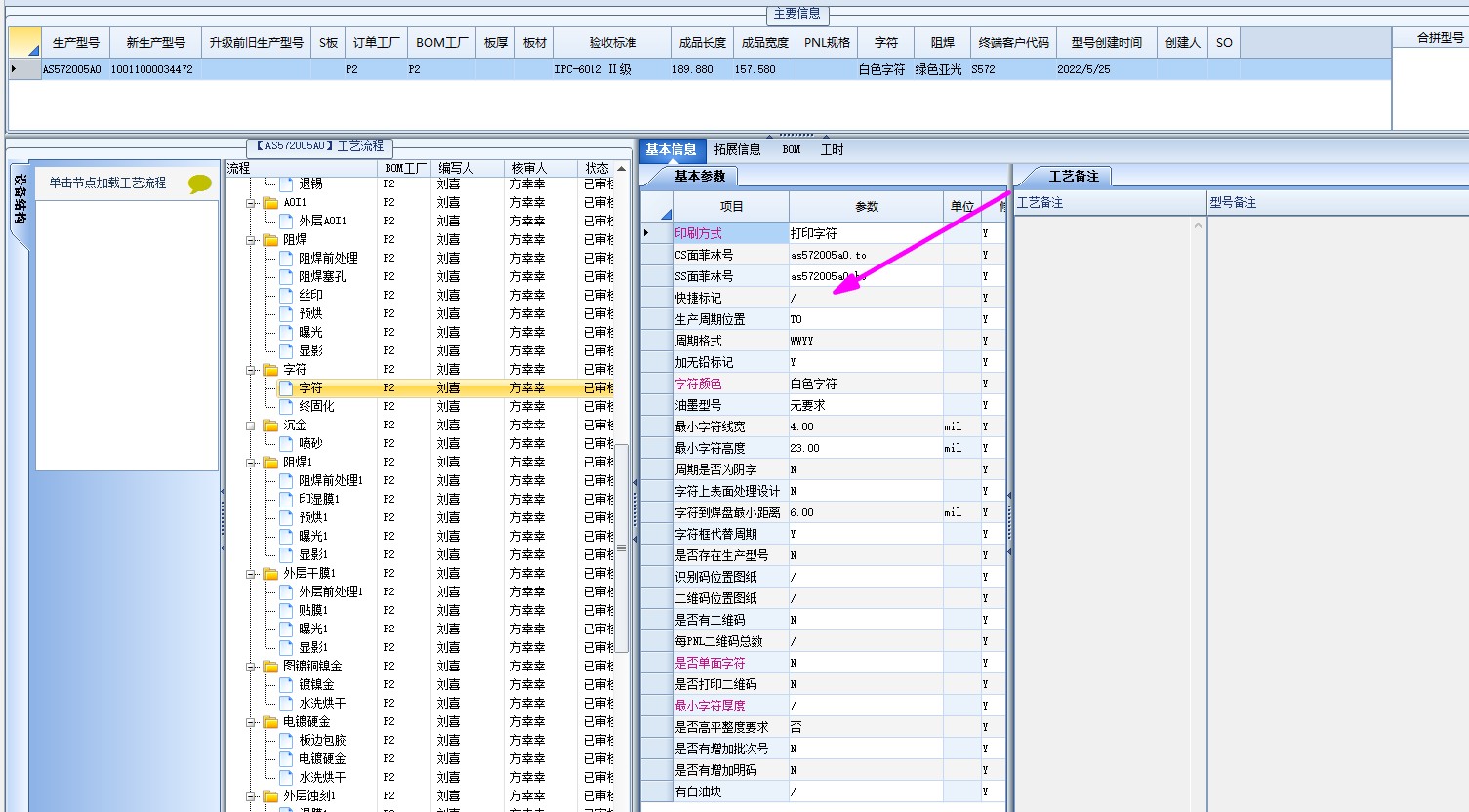Screen dimensions: 1469x812
Task: Click the document icon beside 板边包胶
Action: pos(287,740)
